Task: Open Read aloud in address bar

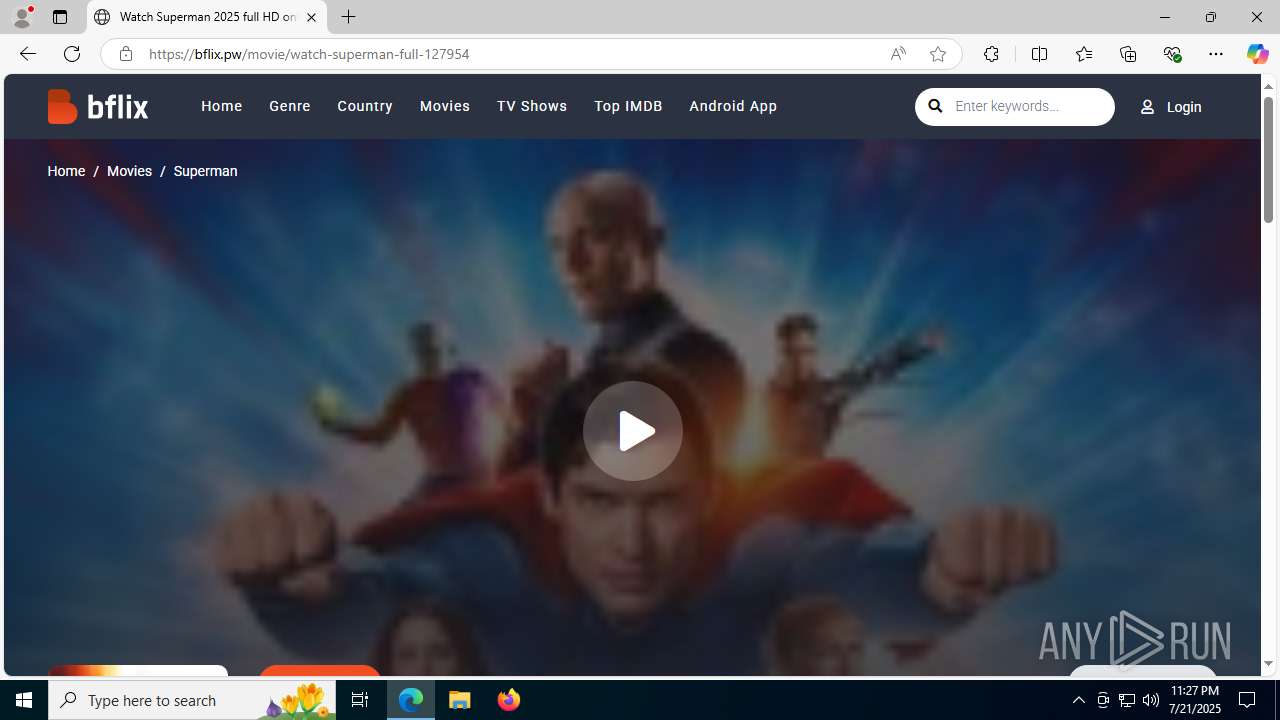Action: 897,54
